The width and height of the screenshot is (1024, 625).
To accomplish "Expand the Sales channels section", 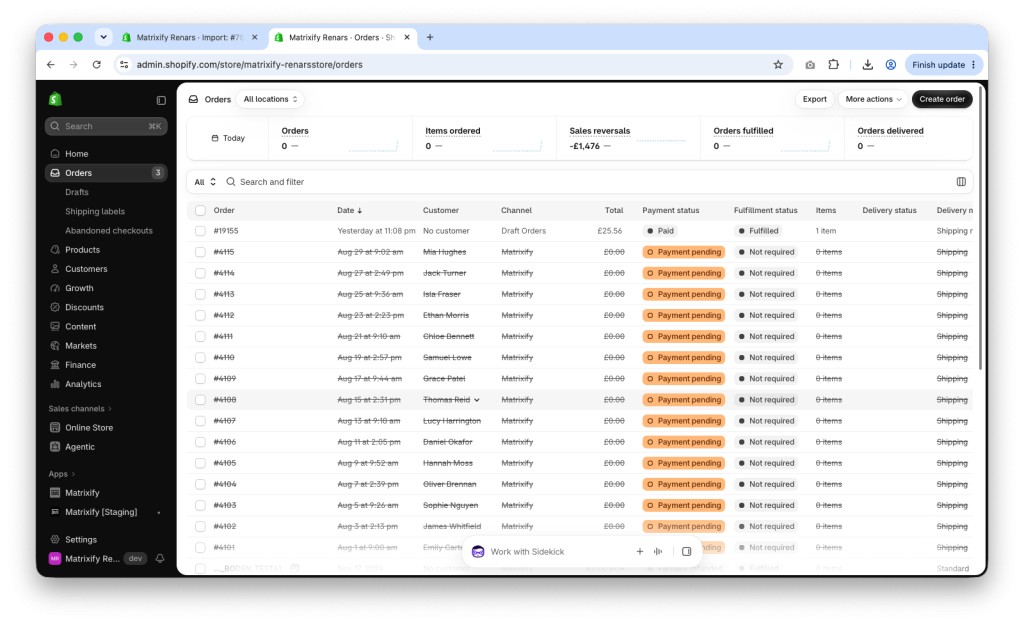I will pyautogui.click(x=80, y=409).
